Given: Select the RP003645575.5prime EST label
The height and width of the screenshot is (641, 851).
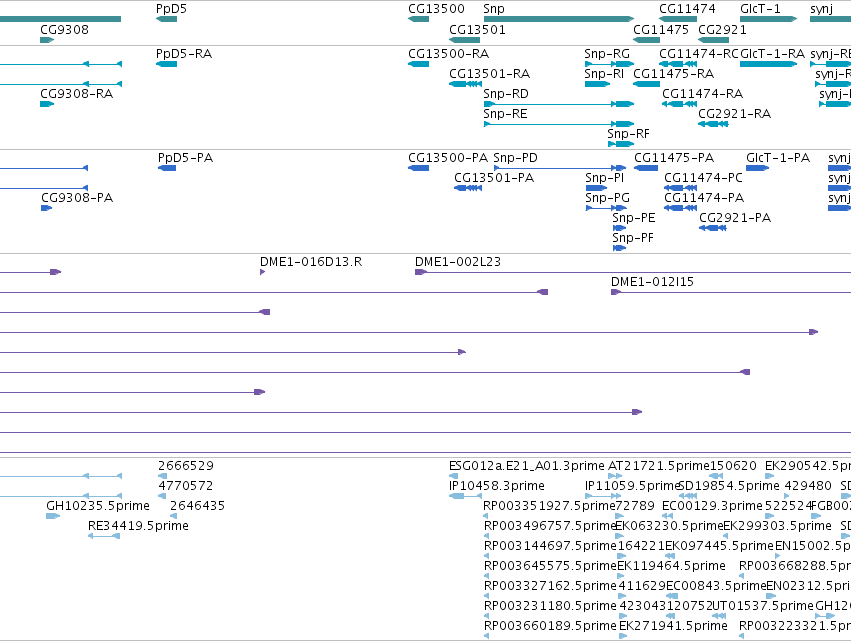Looking at the screenshot, I should (549, 566).
